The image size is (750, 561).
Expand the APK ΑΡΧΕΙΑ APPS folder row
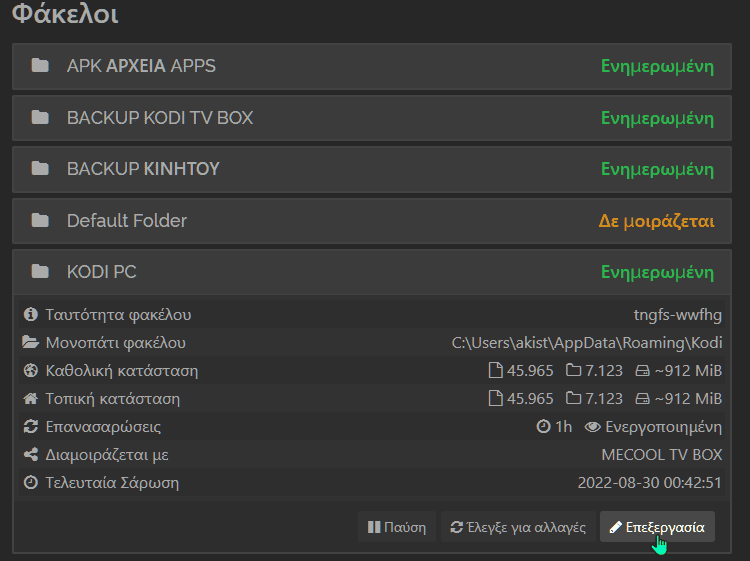click(372, 66)
